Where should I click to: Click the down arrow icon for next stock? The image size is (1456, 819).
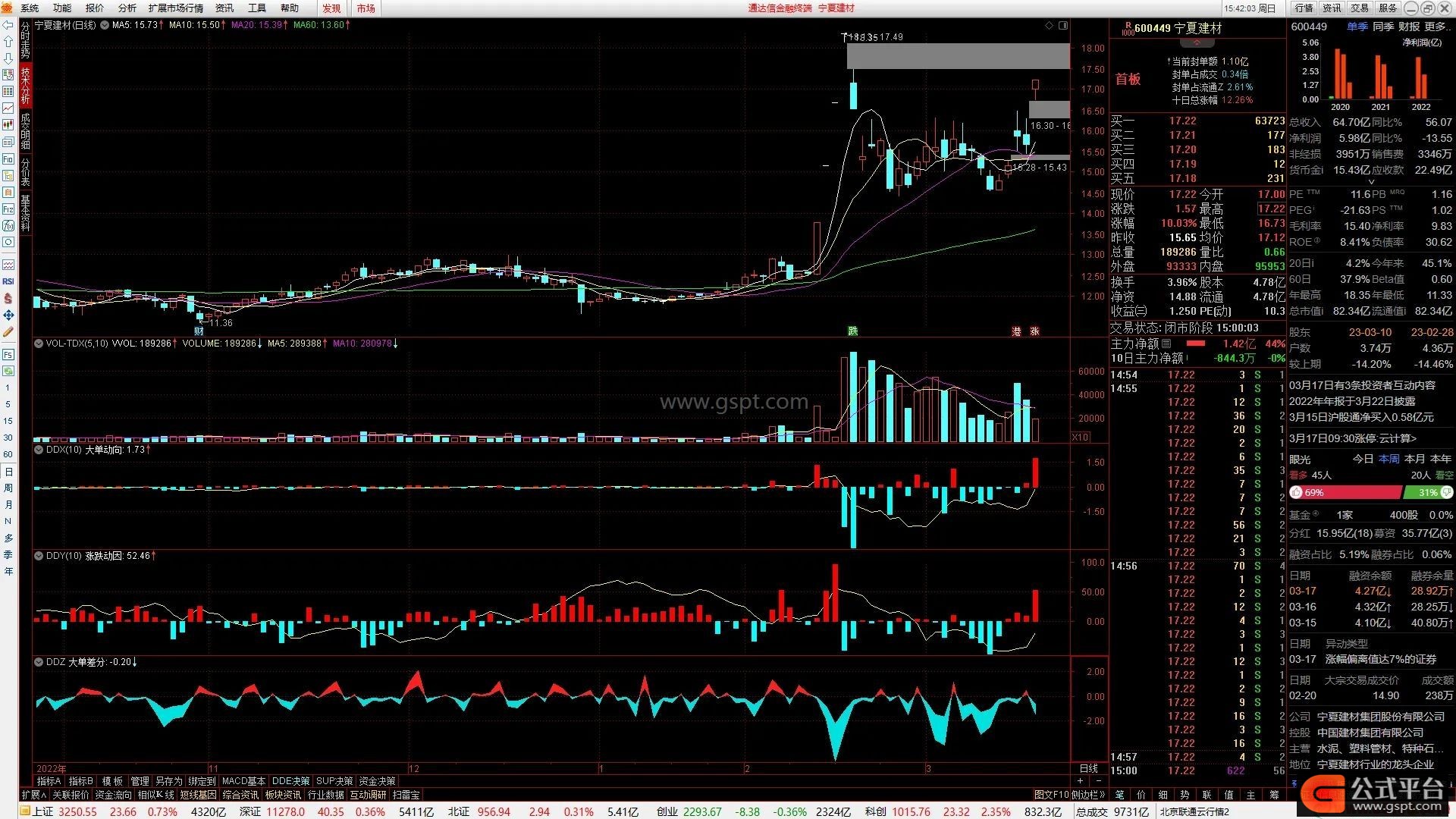coord(8,58)
